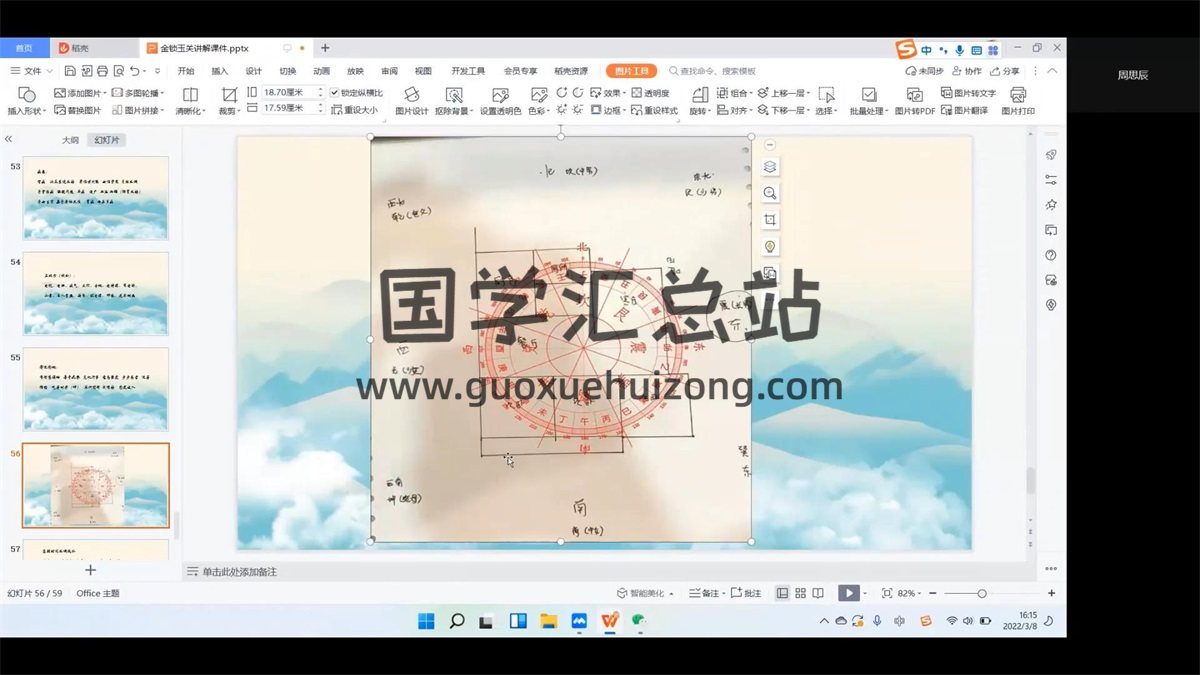Select slide 53 thumbnail
Image resolution: width=1200 pixels, height=675 pixels.
96,198
